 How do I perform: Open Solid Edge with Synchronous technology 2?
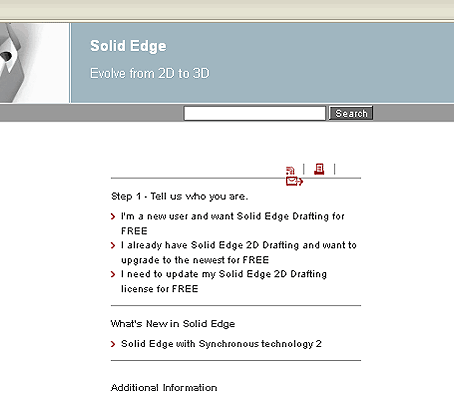pos(221,344)
